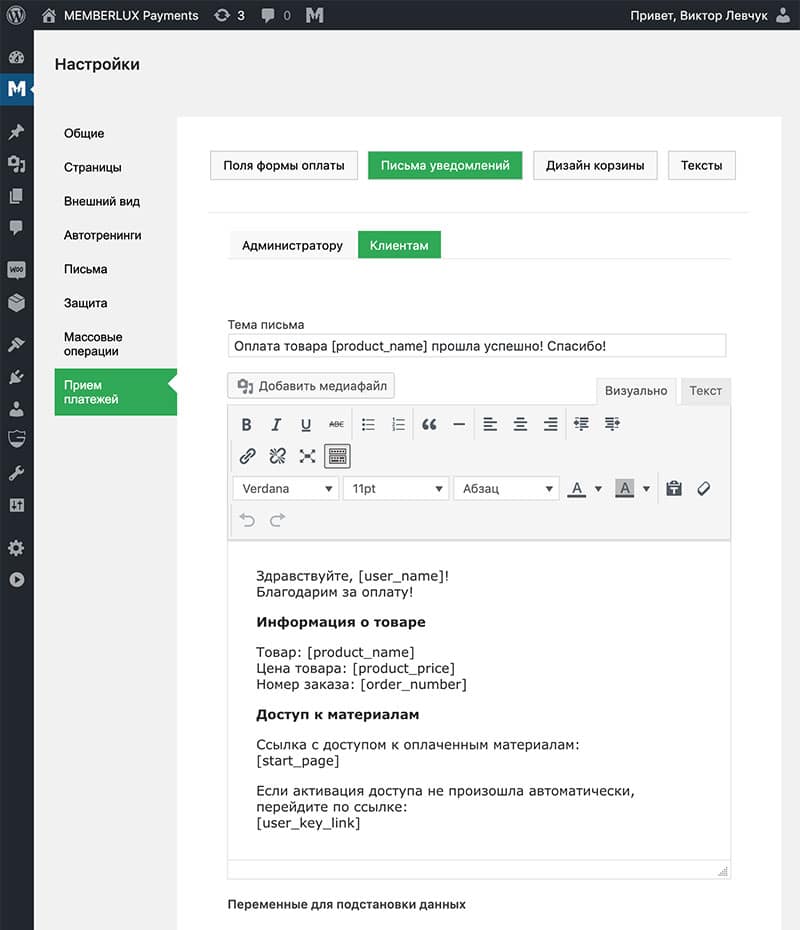800x930 pixels.
Task: Toggle strikethrough formatting
Action: pos(336,425)
